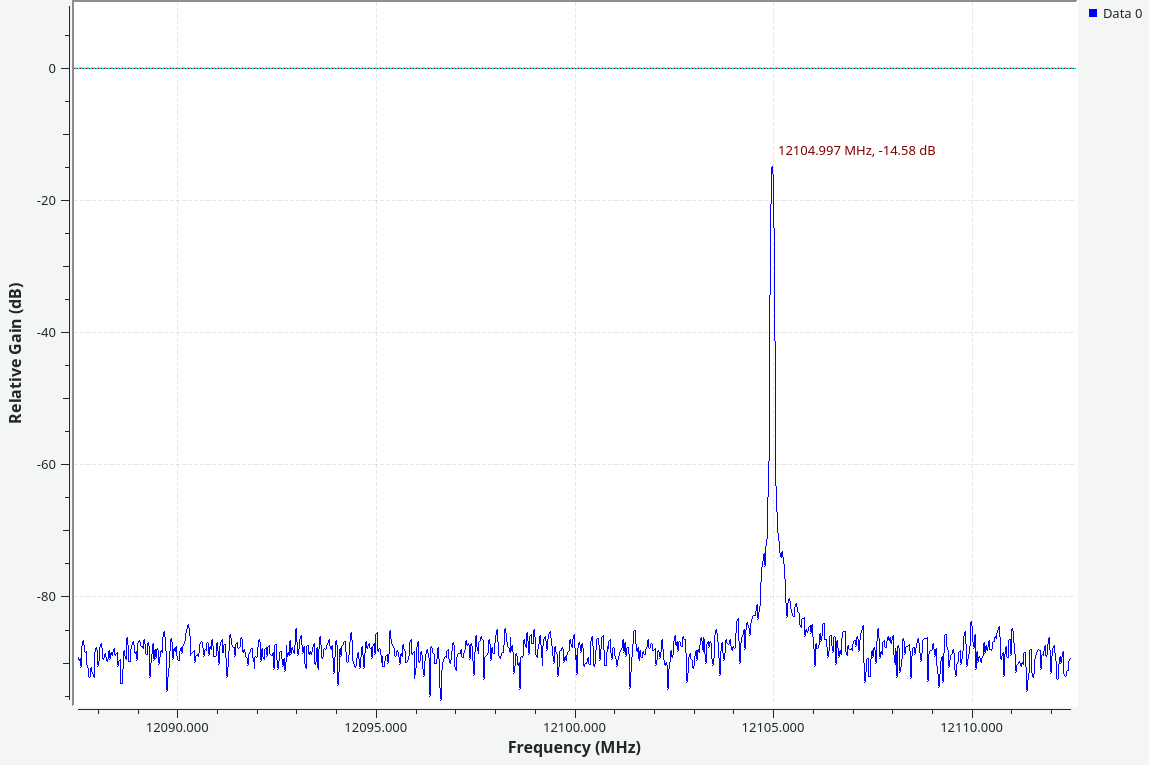Click the -20 y-axis tick label

(46, 201)
